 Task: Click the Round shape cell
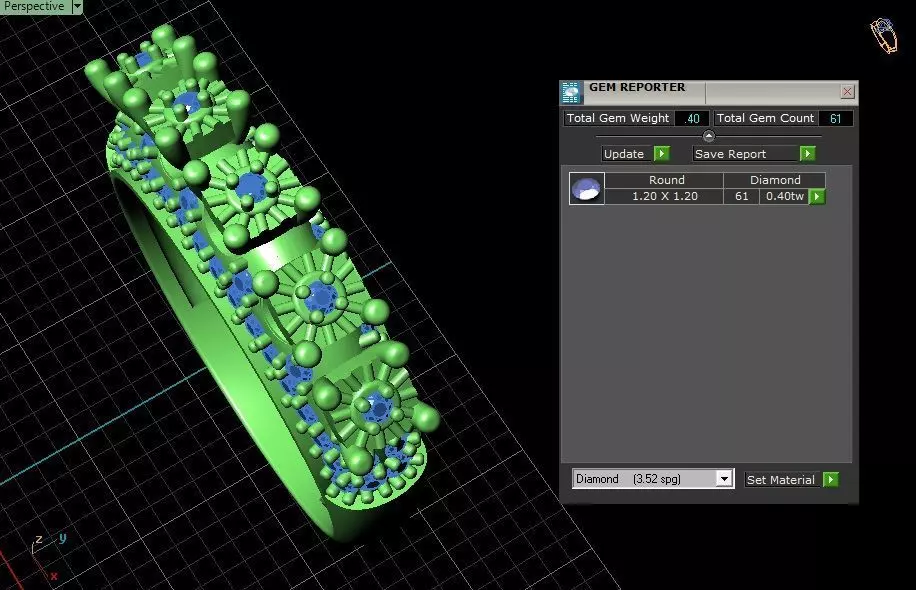[x=666, y=180]
